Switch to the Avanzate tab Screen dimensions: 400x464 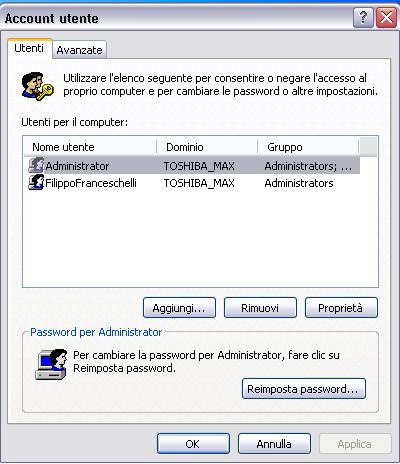tap(79, 50)
